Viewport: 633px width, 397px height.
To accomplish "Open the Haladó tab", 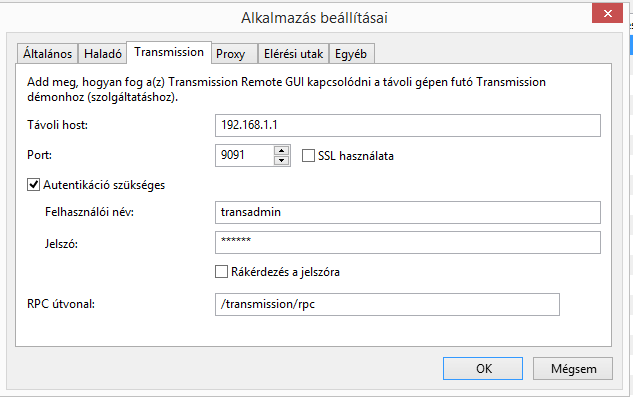I will click(103, 54).
